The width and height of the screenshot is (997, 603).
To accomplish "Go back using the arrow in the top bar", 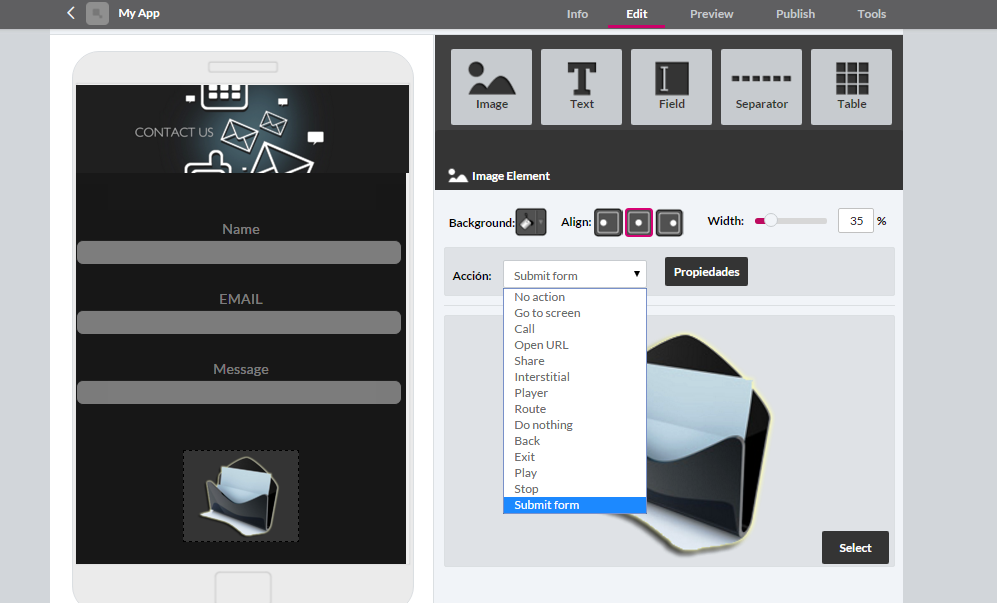I will [71, 13].
